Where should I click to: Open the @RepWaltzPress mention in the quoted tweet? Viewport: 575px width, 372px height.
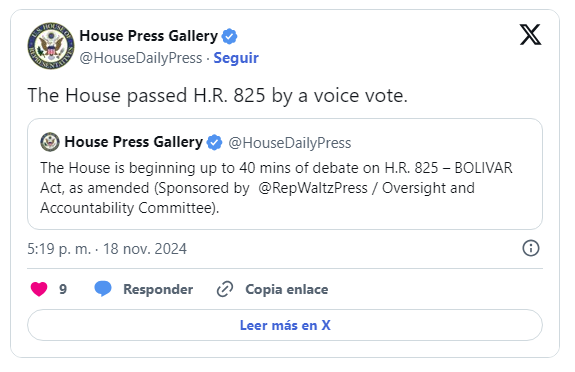click(313, 188)
